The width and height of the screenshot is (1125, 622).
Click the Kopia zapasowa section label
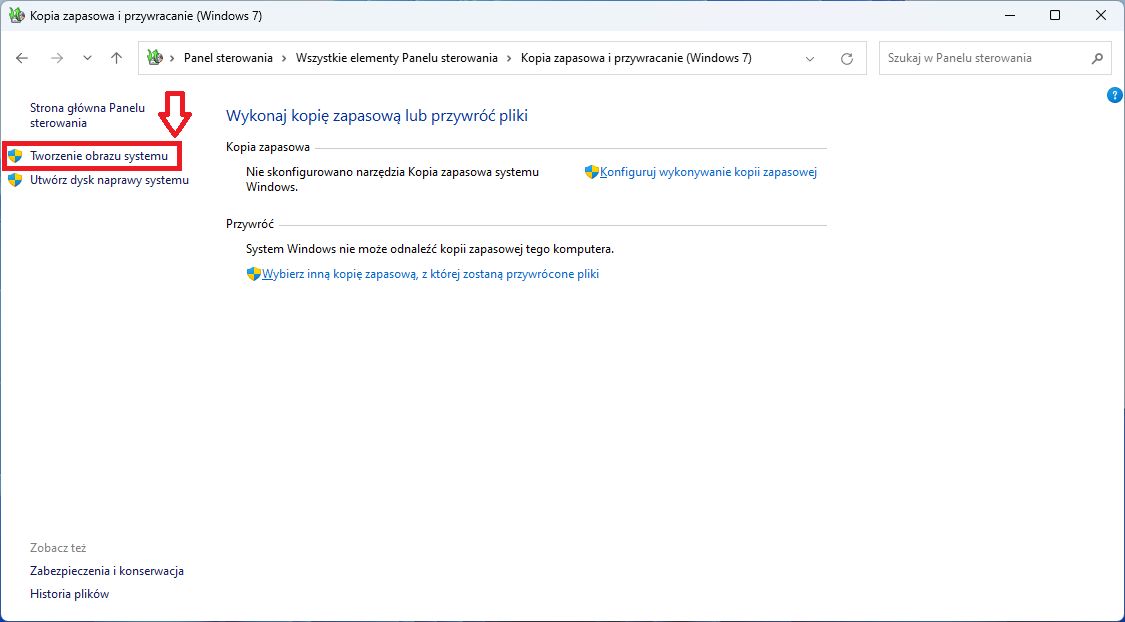[268, 147]
